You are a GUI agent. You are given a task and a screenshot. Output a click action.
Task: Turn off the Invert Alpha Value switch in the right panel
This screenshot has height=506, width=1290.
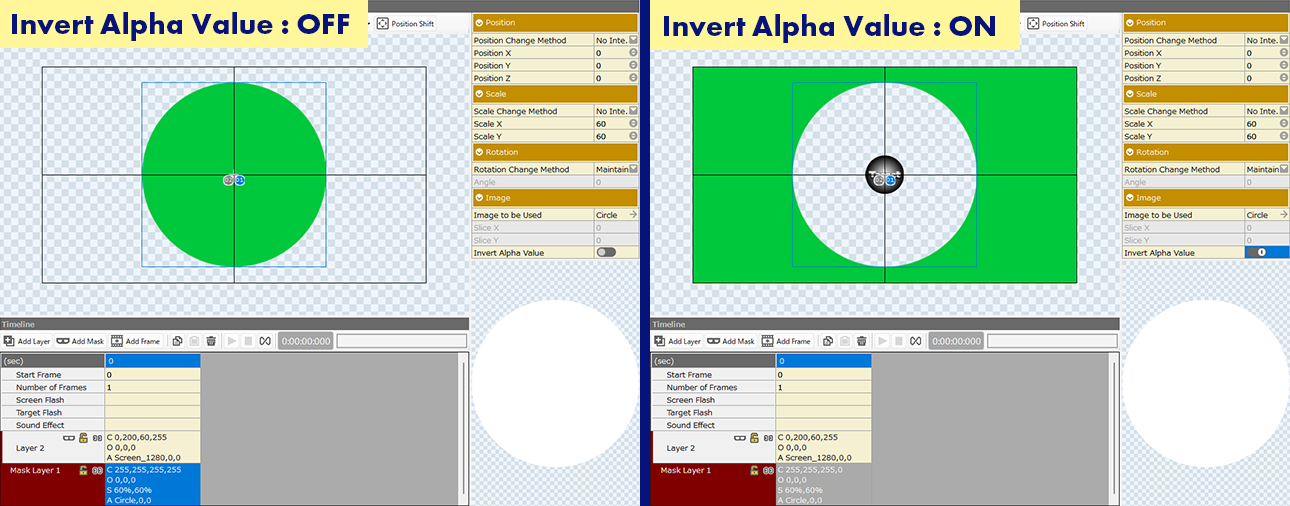point(1259,253)
